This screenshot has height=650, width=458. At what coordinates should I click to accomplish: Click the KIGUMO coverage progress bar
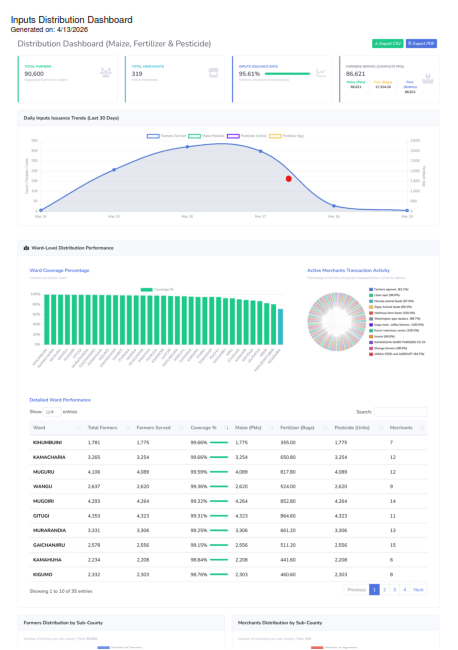pos(219,574)
